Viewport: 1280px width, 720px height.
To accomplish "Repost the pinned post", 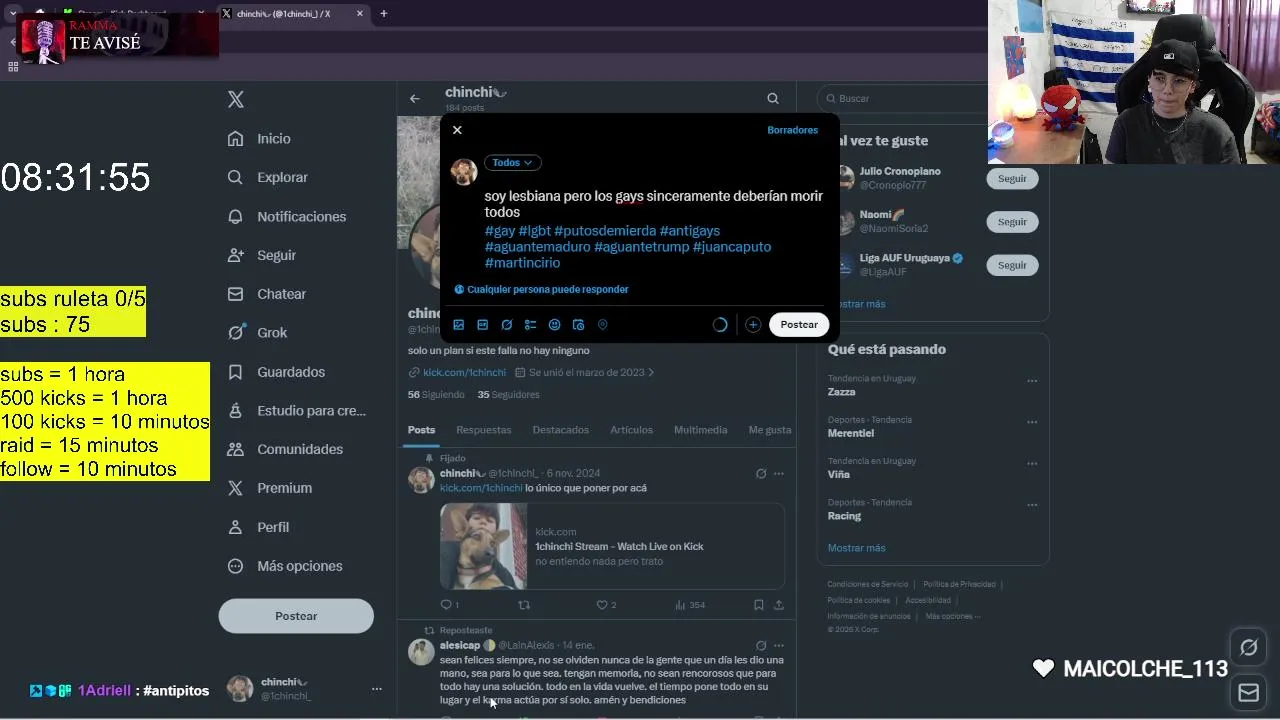I will (523, 605).
